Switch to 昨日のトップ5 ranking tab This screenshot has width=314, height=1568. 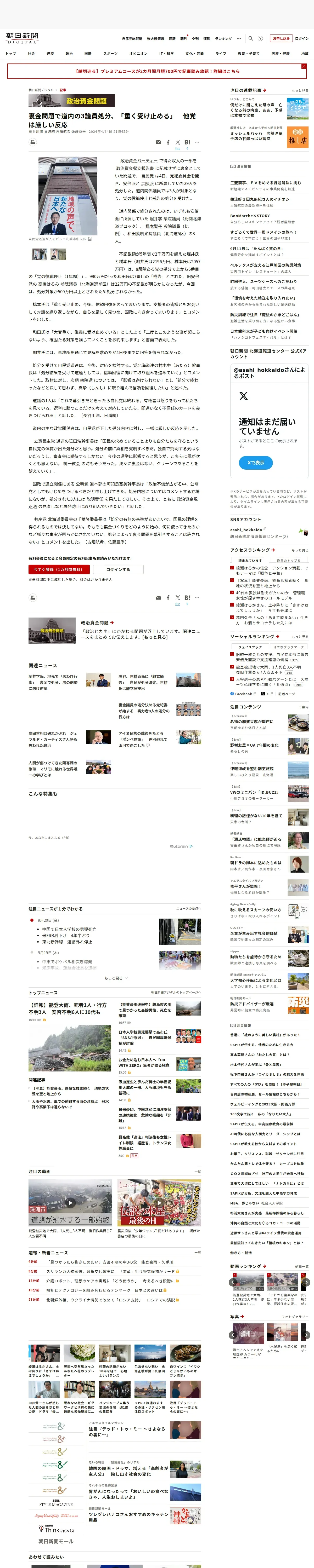click(288, 561)
